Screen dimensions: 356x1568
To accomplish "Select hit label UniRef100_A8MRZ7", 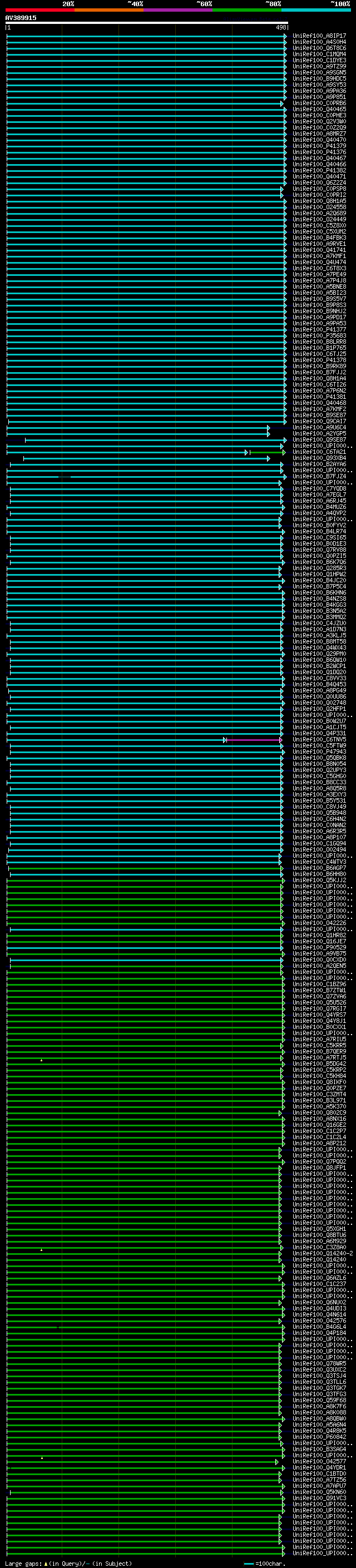I will coord(319,134).
